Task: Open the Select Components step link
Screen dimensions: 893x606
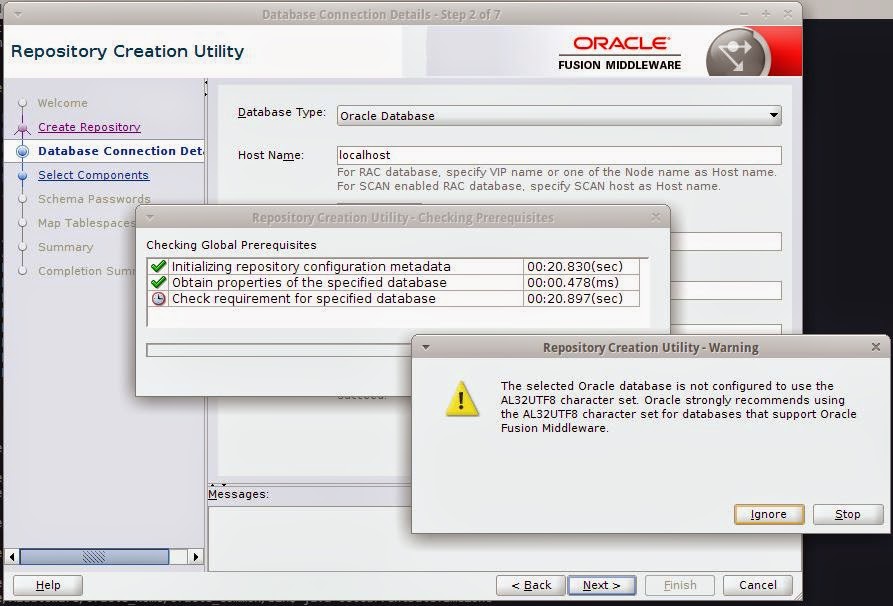Action: pos(93,175)
